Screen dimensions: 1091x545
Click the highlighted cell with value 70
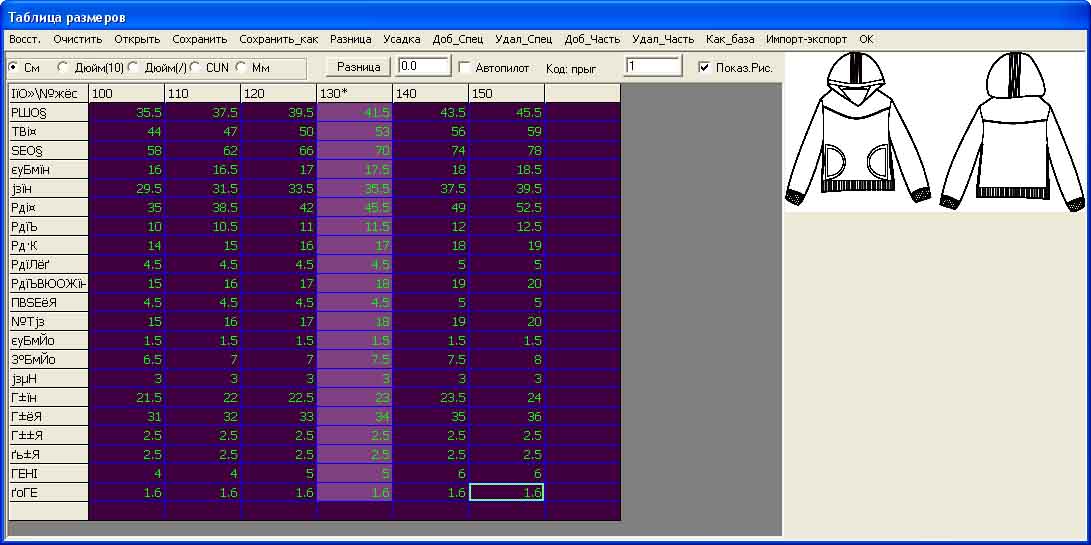click(x=354, y=150)
